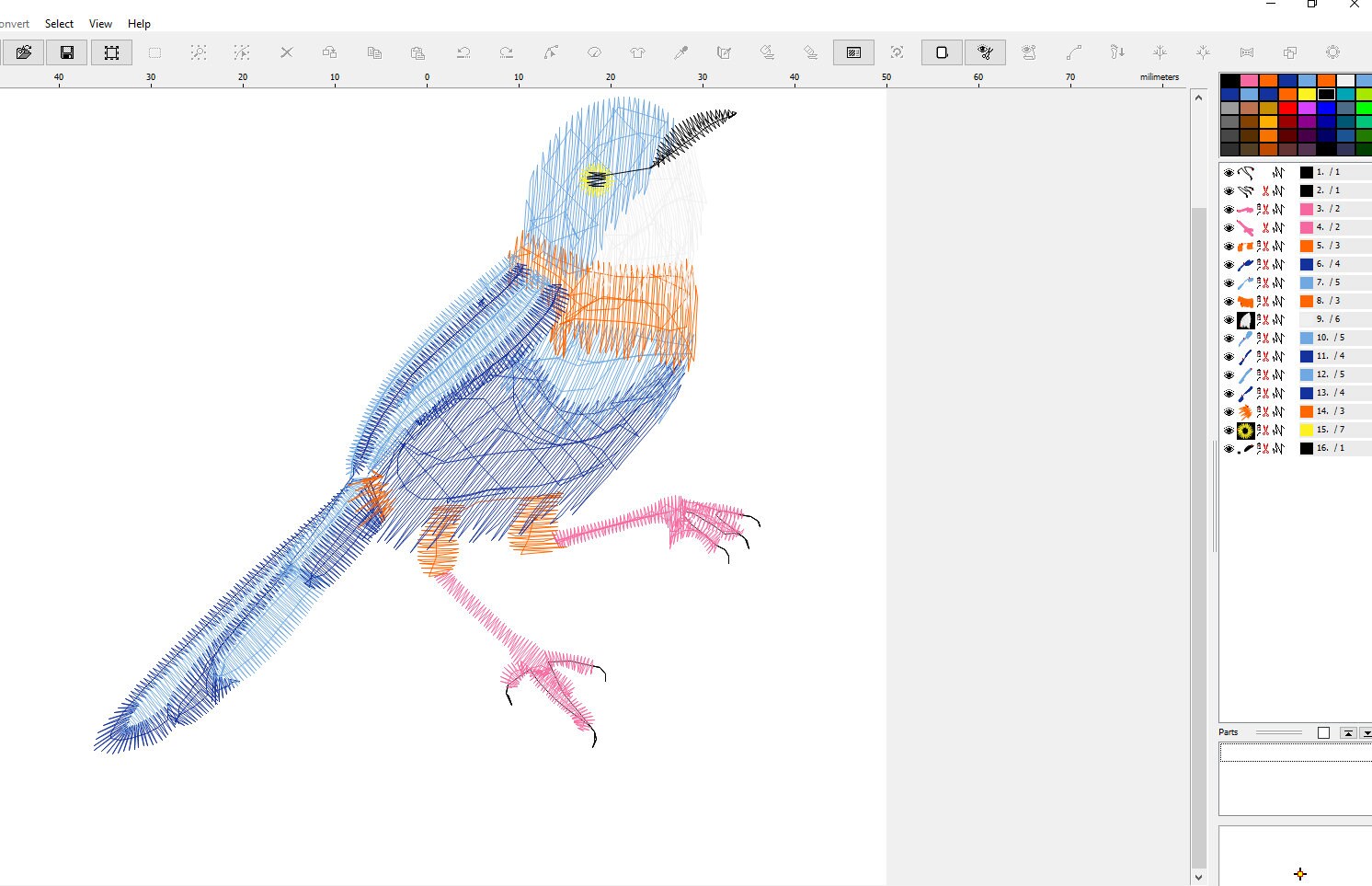Click the Help menu item
Viewport: 1372px width, 886px height.
tap(138, 23)
